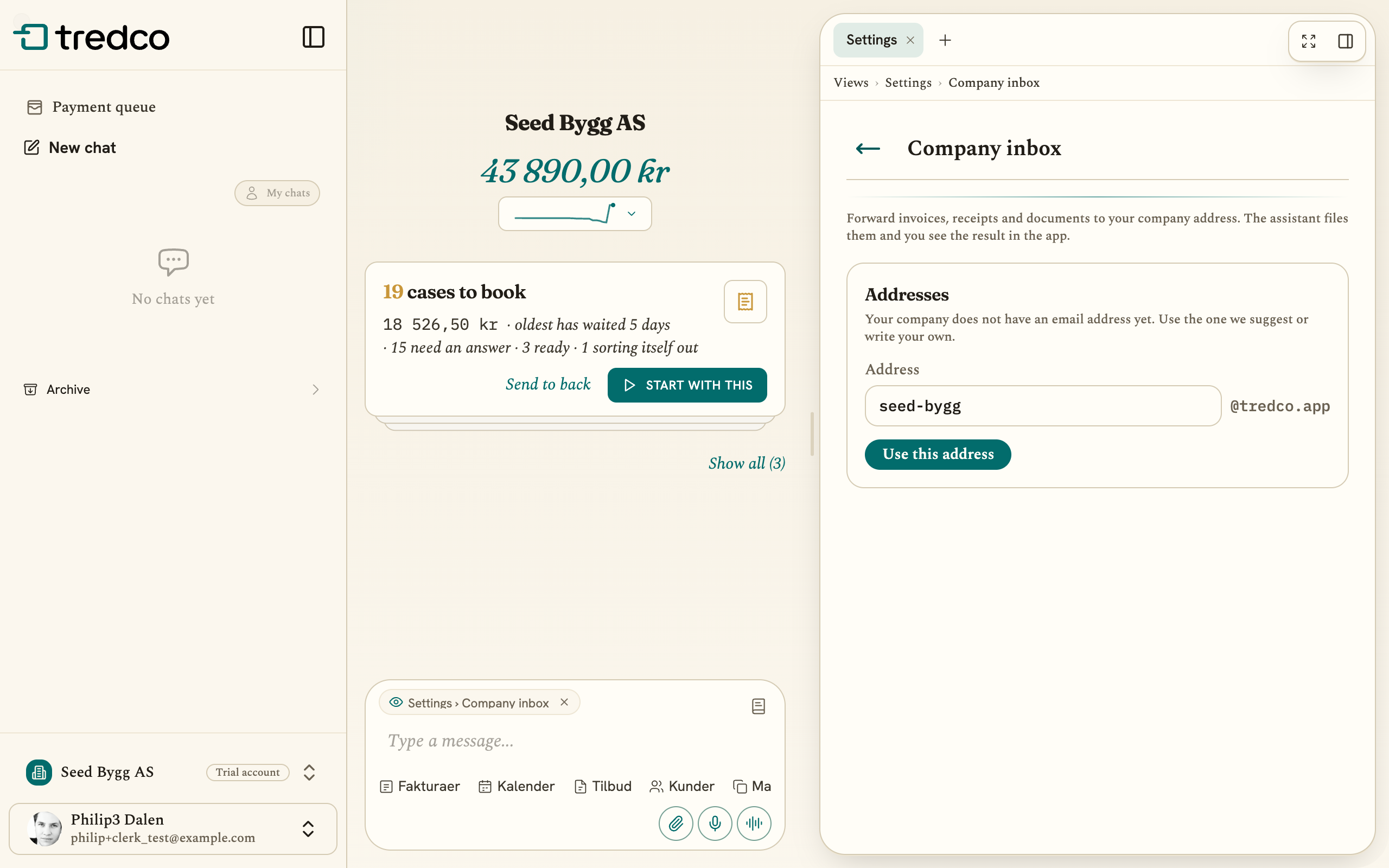Click the Company inbox breadcrumb
This screenshot has height=868, width=1389.
pyautogui.click(x=993, y=82)
